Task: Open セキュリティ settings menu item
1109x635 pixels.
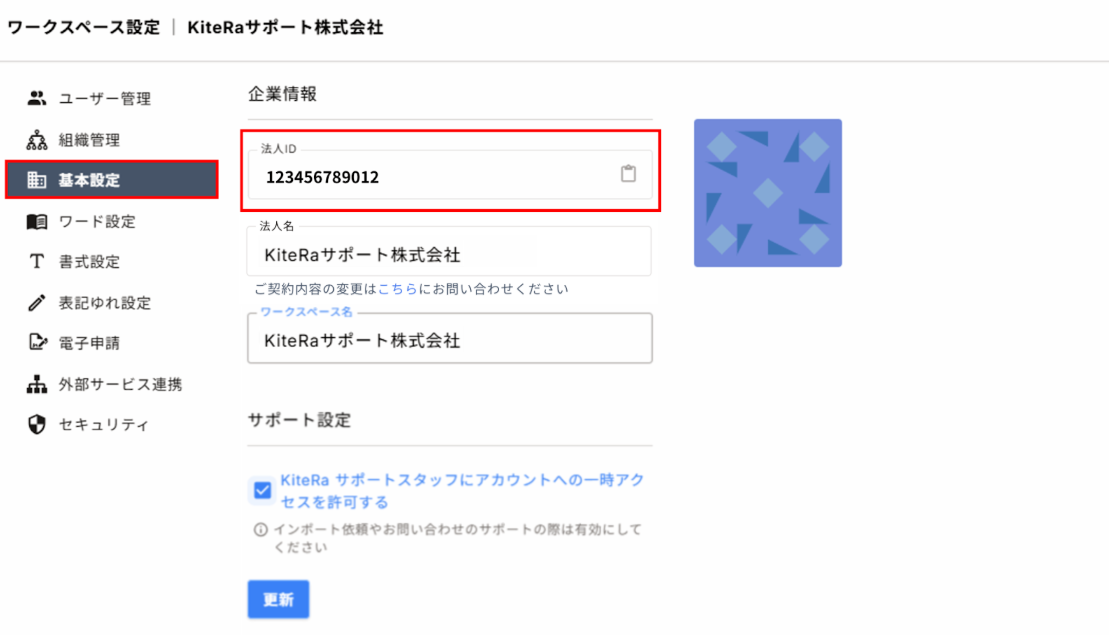Action: coord(103,425)
